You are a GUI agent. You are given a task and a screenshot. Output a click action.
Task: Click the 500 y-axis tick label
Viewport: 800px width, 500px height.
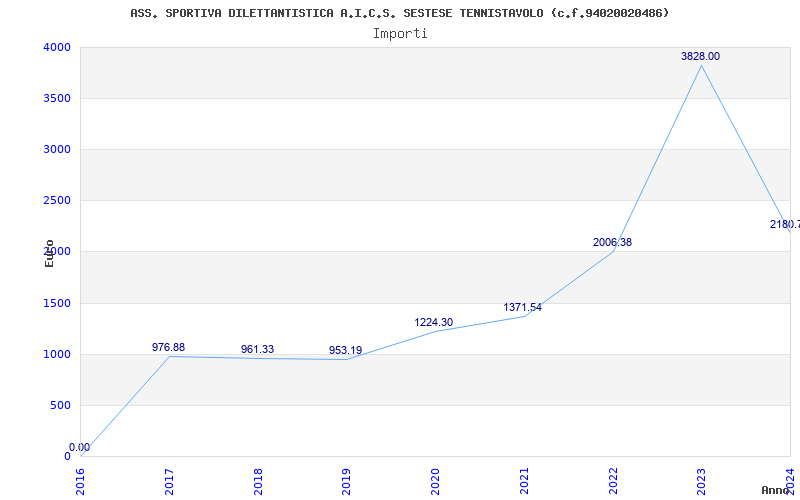pyautogui.click(x=61, y=406)
